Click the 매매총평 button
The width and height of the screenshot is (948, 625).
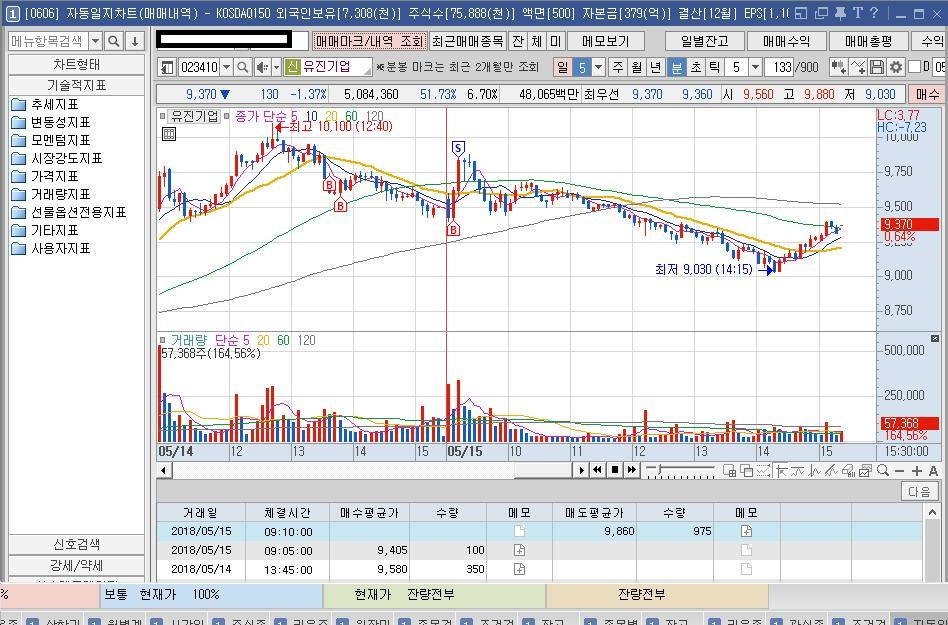[868, 41]
